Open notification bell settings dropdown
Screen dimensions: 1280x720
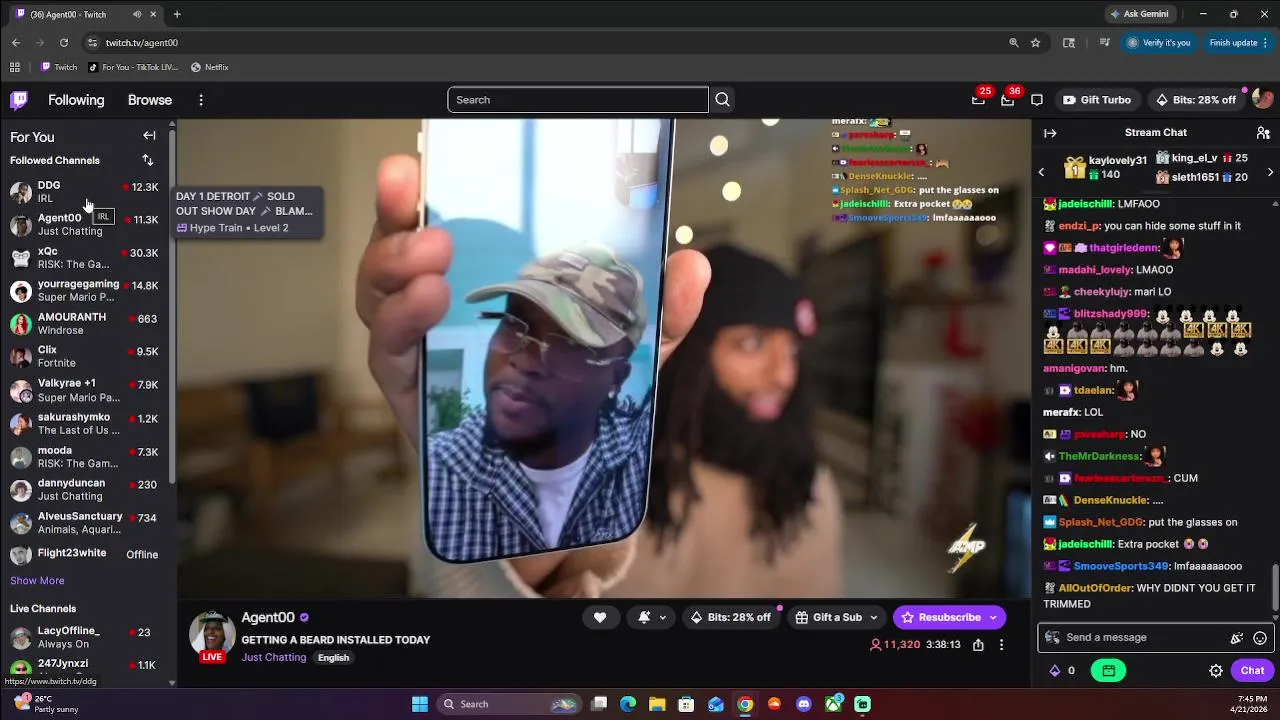pyautogui.click(x=651, y=617)
